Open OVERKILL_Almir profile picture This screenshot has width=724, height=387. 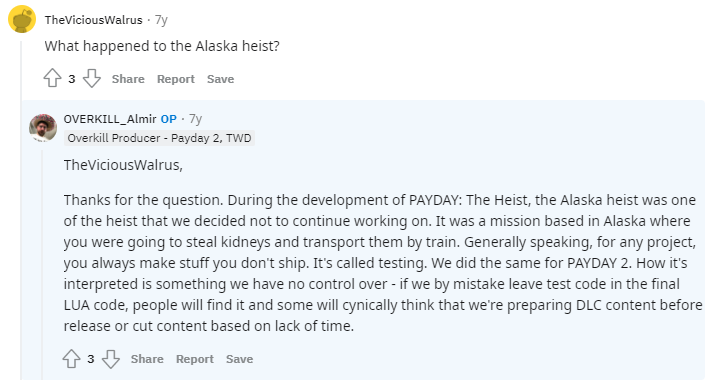tap(43, 127)
